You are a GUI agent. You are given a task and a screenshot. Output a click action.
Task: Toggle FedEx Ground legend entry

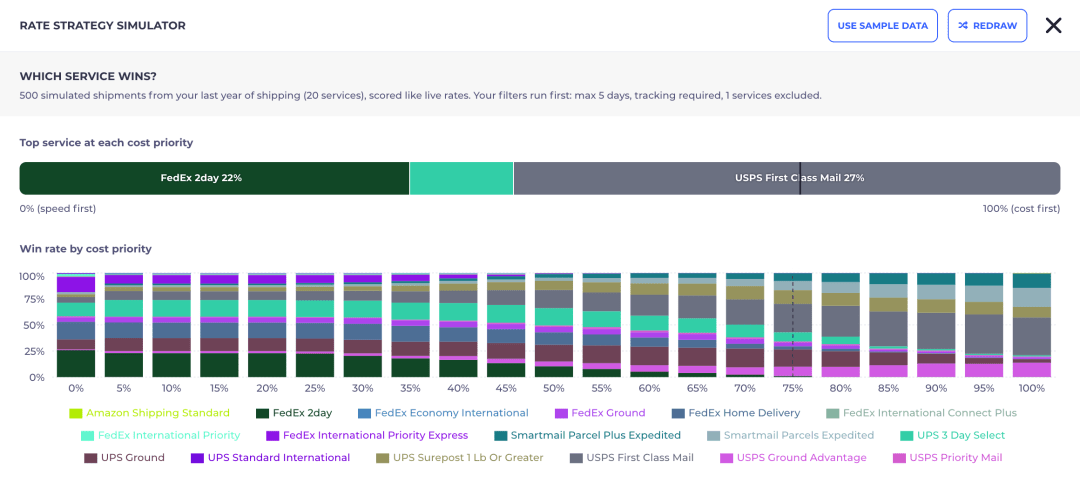[600, 413]
